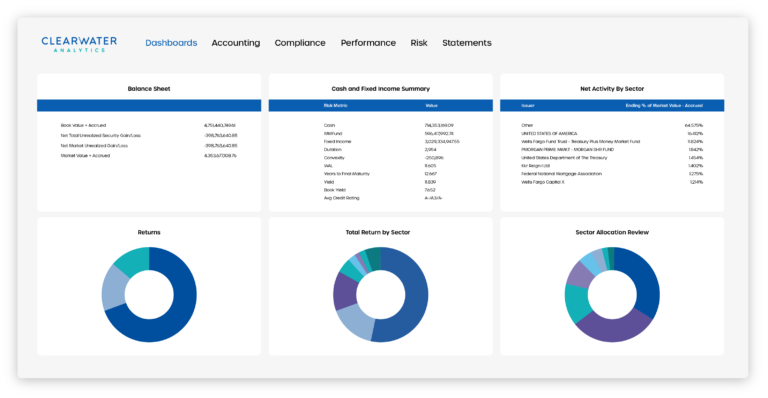Open the Performance tab

(368, 43)
